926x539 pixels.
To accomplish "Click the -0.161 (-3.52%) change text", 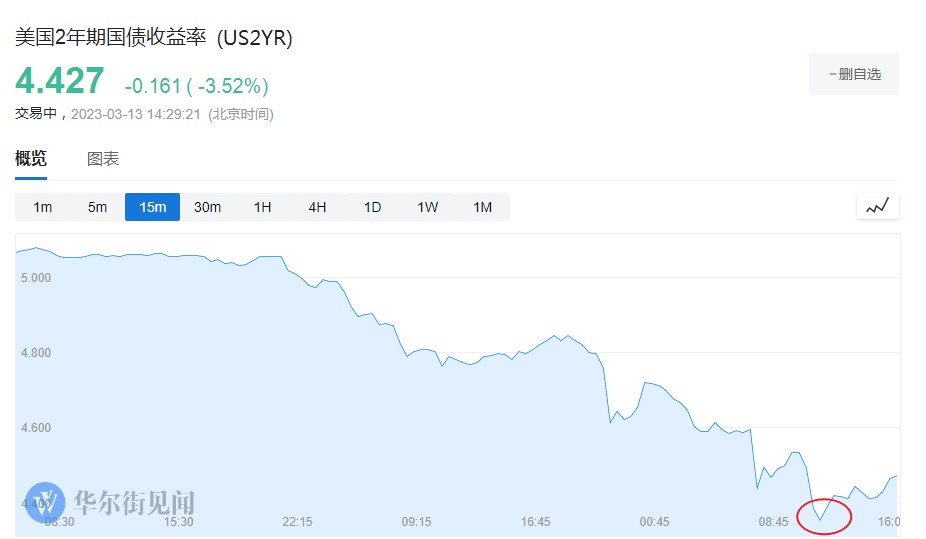I will 196,86.
